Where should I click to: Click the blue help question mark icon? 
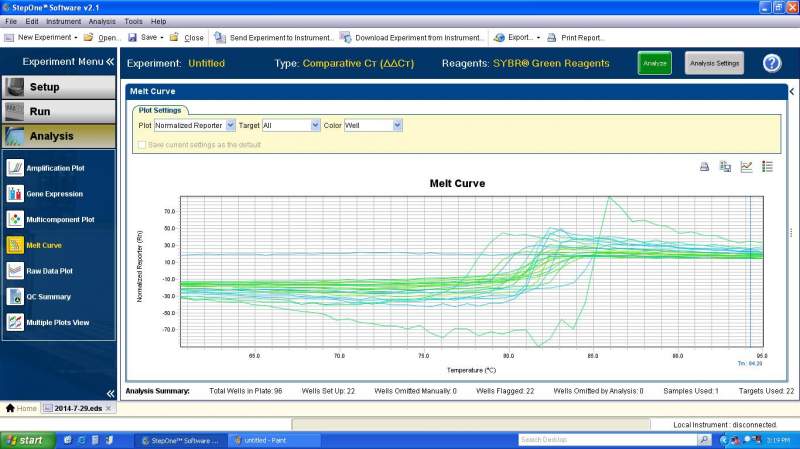click(x=771, y=63)
